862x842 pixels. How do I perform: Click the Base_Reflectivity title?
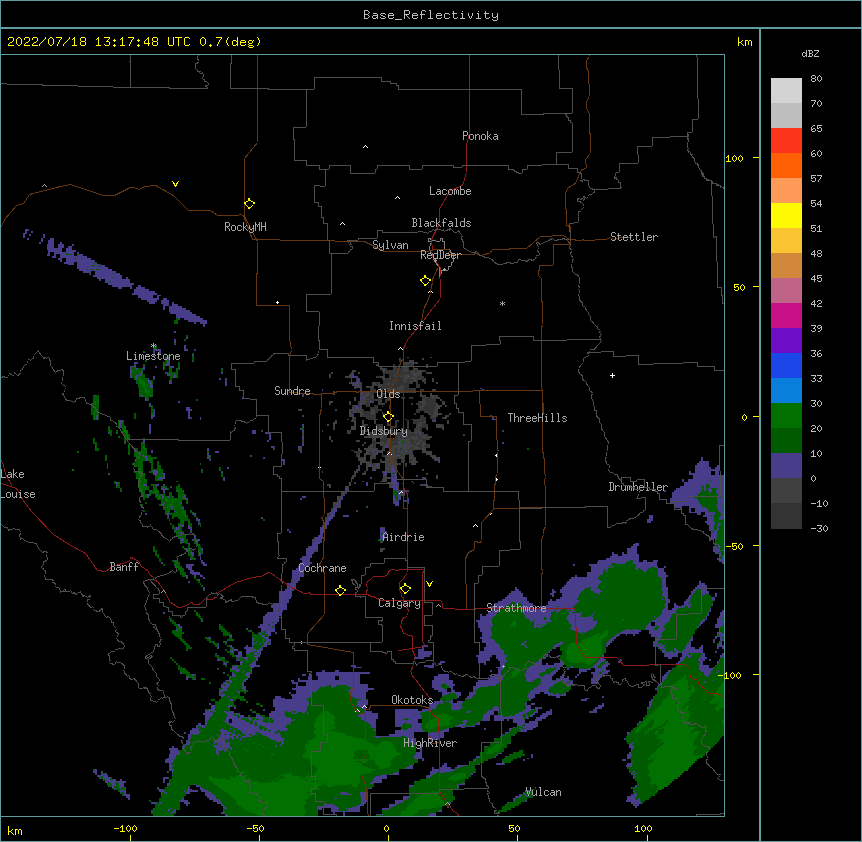pos(431,15)
